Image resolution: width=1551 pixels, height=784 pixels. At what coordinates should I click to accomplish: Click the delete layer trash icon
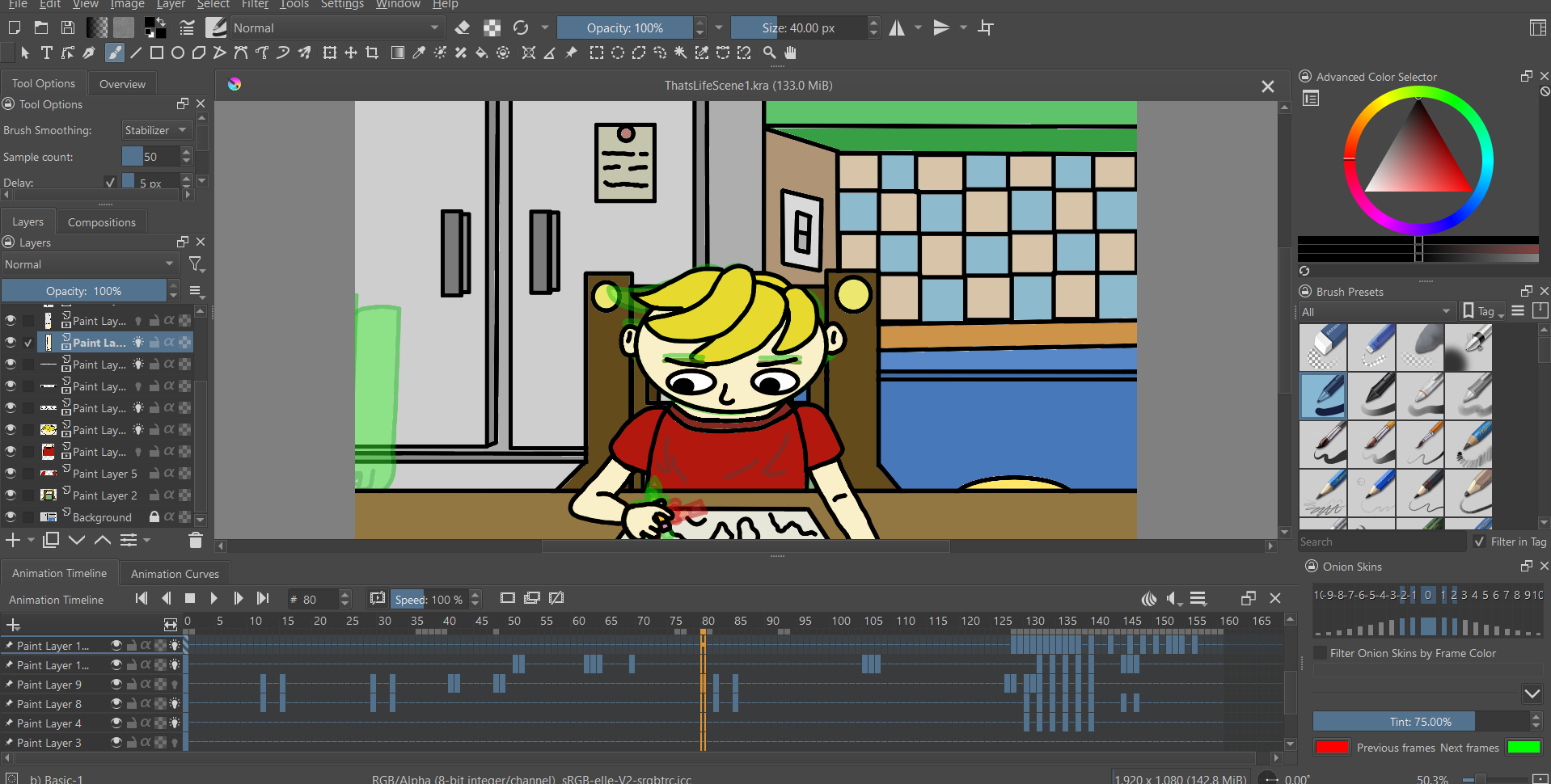pos(195,540)
